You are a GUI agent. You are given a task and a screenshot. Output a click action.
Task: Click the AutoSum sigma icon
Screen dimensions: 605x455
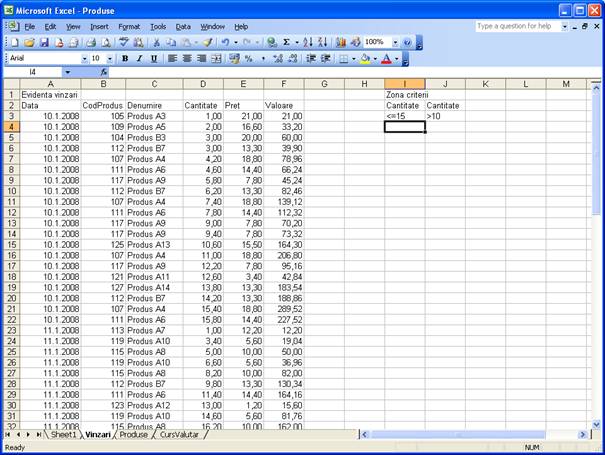point(287,43)
